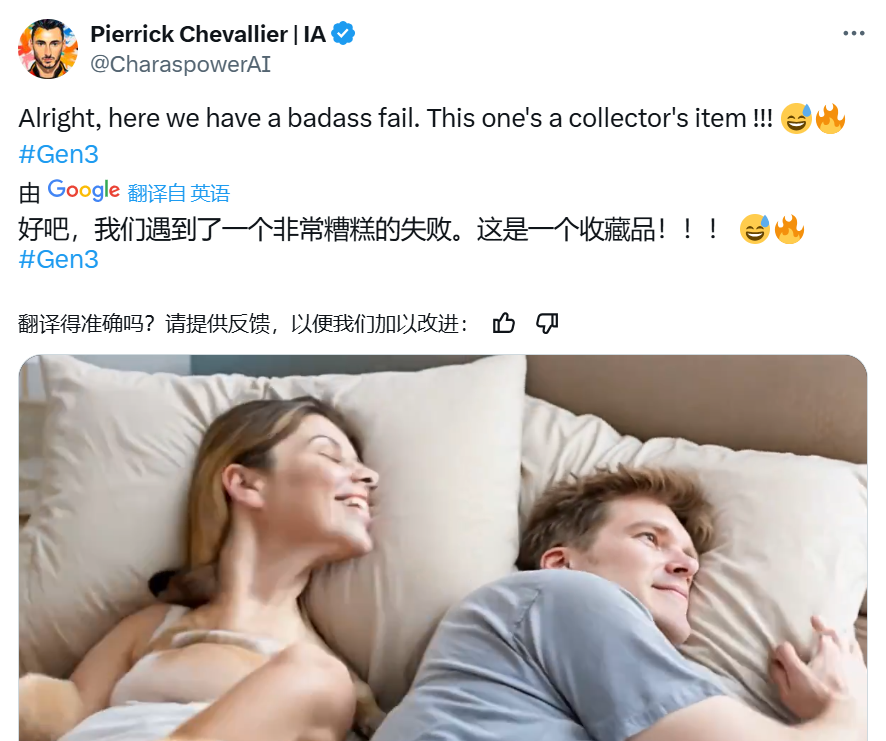Click the 由 label before Google logo

pyautogui.click(x=29, y=194)
